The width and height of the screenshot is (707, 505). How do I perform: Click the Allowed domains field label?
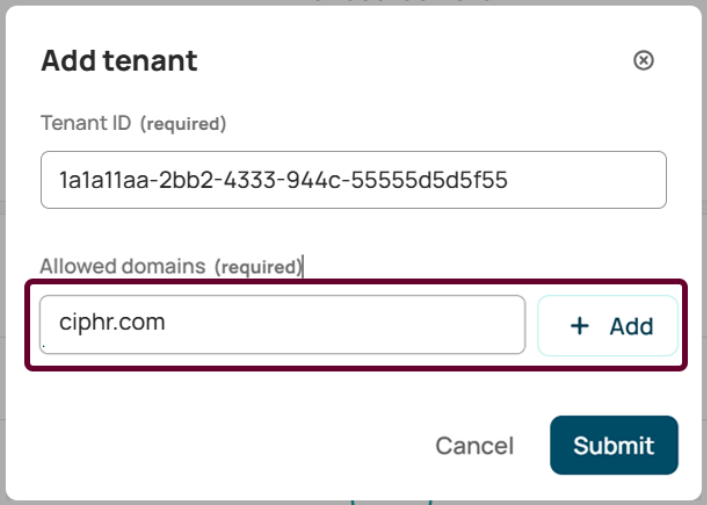point(122,267)
